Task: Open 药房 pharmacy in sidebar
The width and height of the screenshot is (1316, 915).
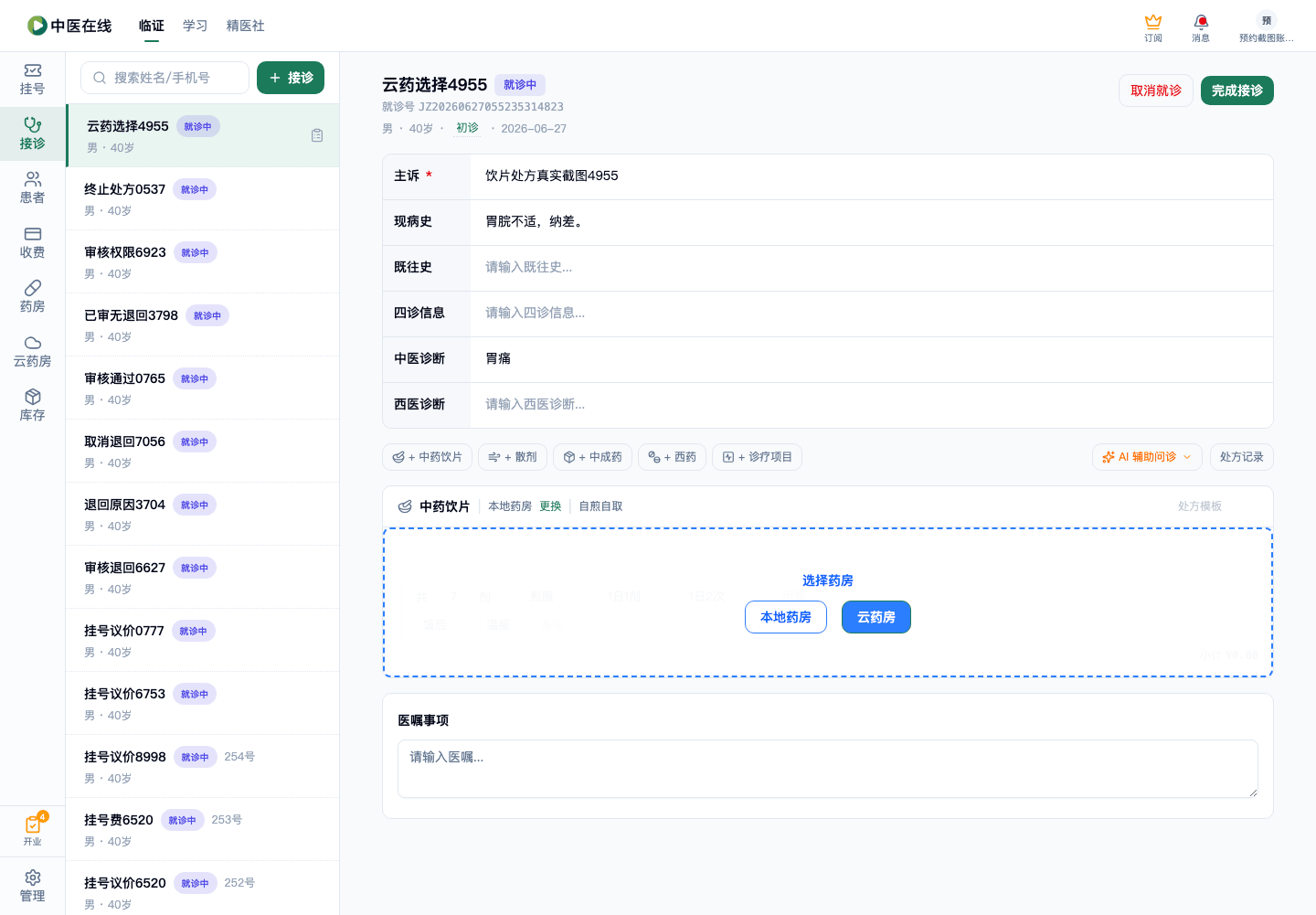Action: click(32, 297)
